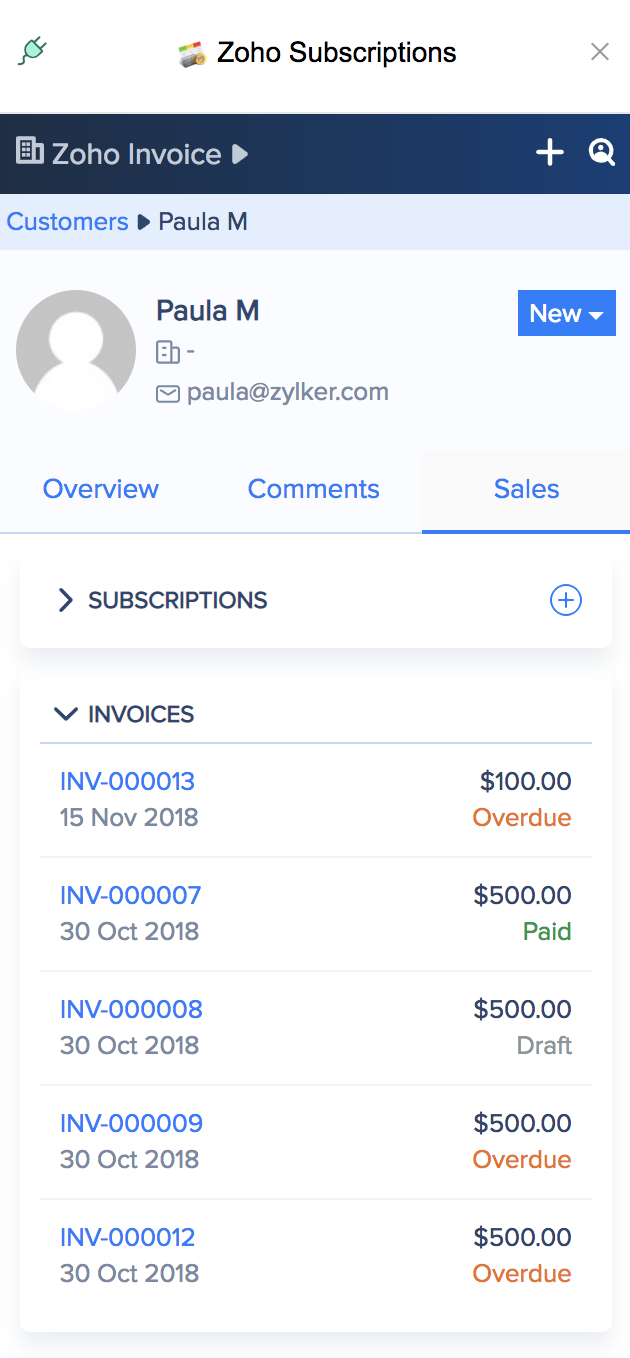
Task: Click the Zoho Invoice building icon
Action: click(30, 152)
